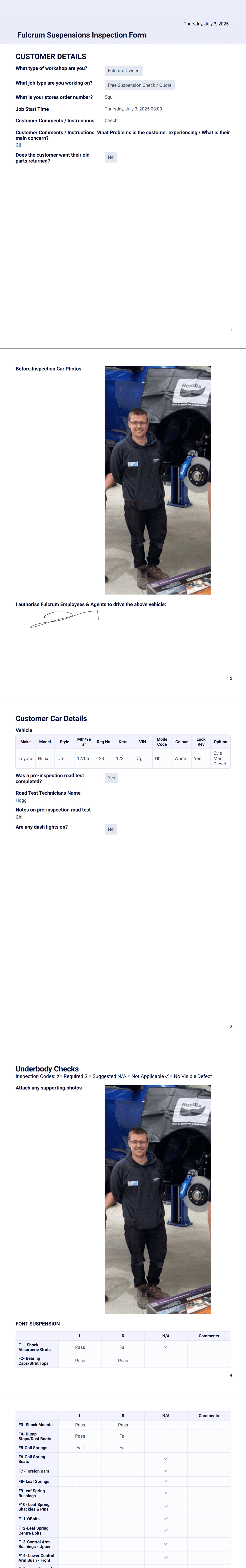Click the technician name 'Hogg'

pyautogui.click(x=21, y=801)
